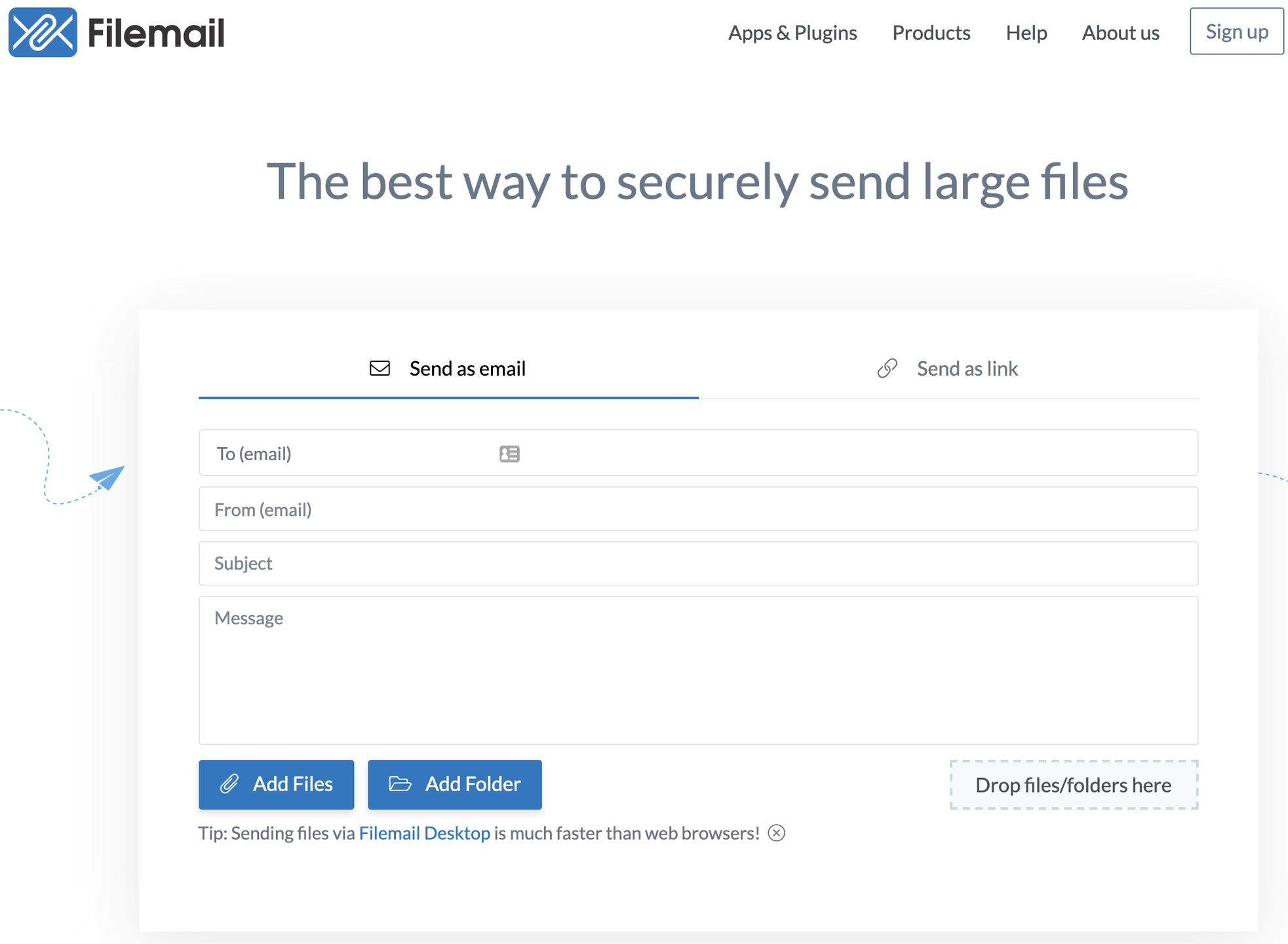Open the Products dropdown

click(931, 33)
